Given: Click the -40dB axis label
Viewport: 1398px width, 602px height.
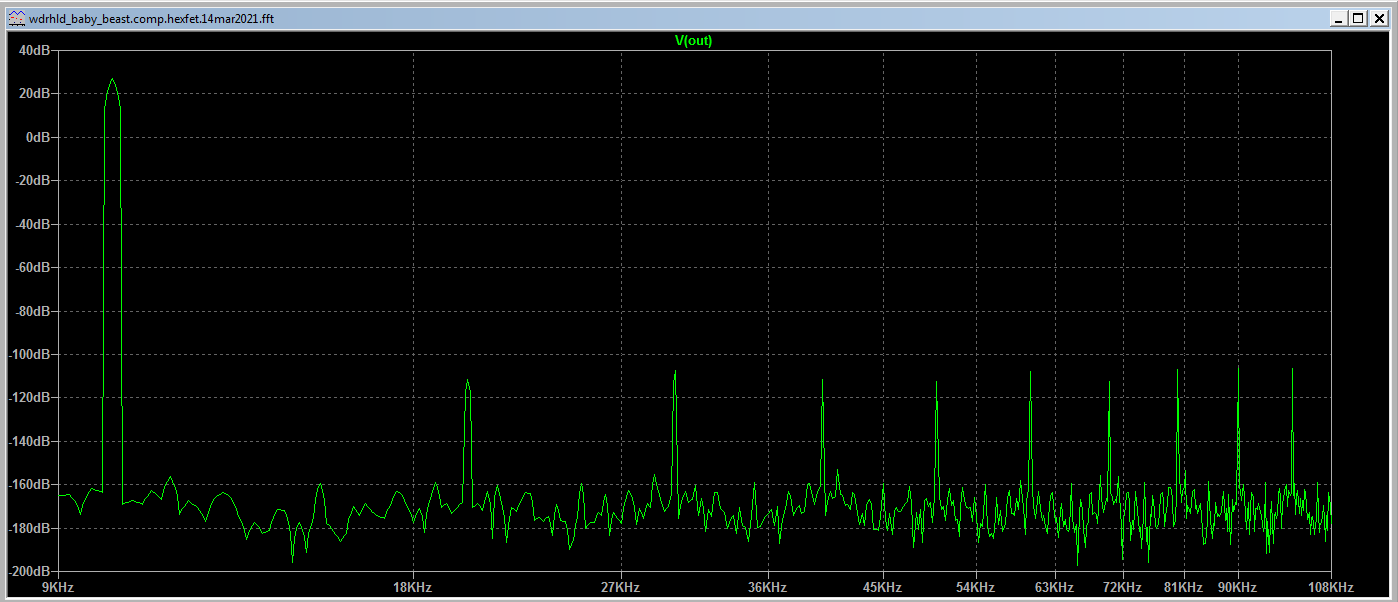Looking at the screenshot, I should [x=33, y=224].
